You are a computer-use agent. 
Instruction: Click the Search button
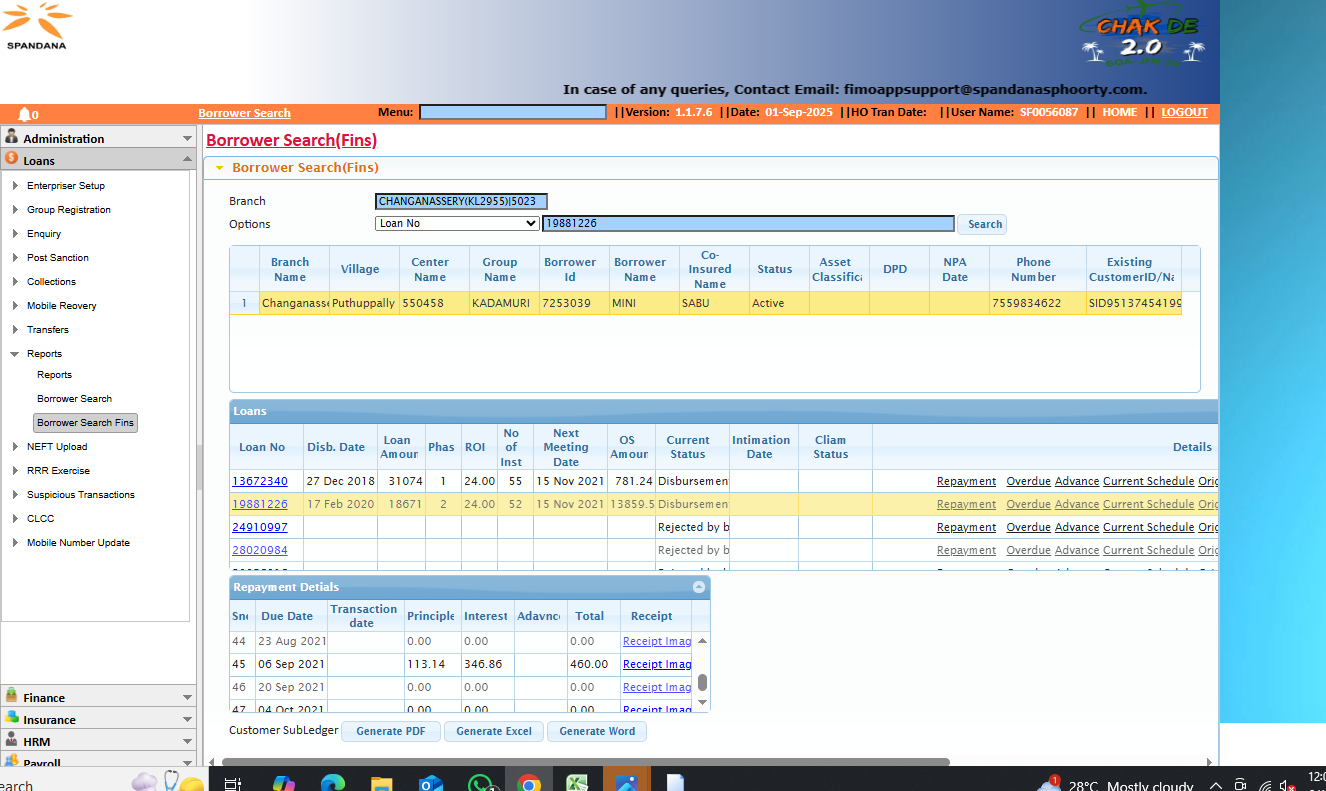[983, 224]
